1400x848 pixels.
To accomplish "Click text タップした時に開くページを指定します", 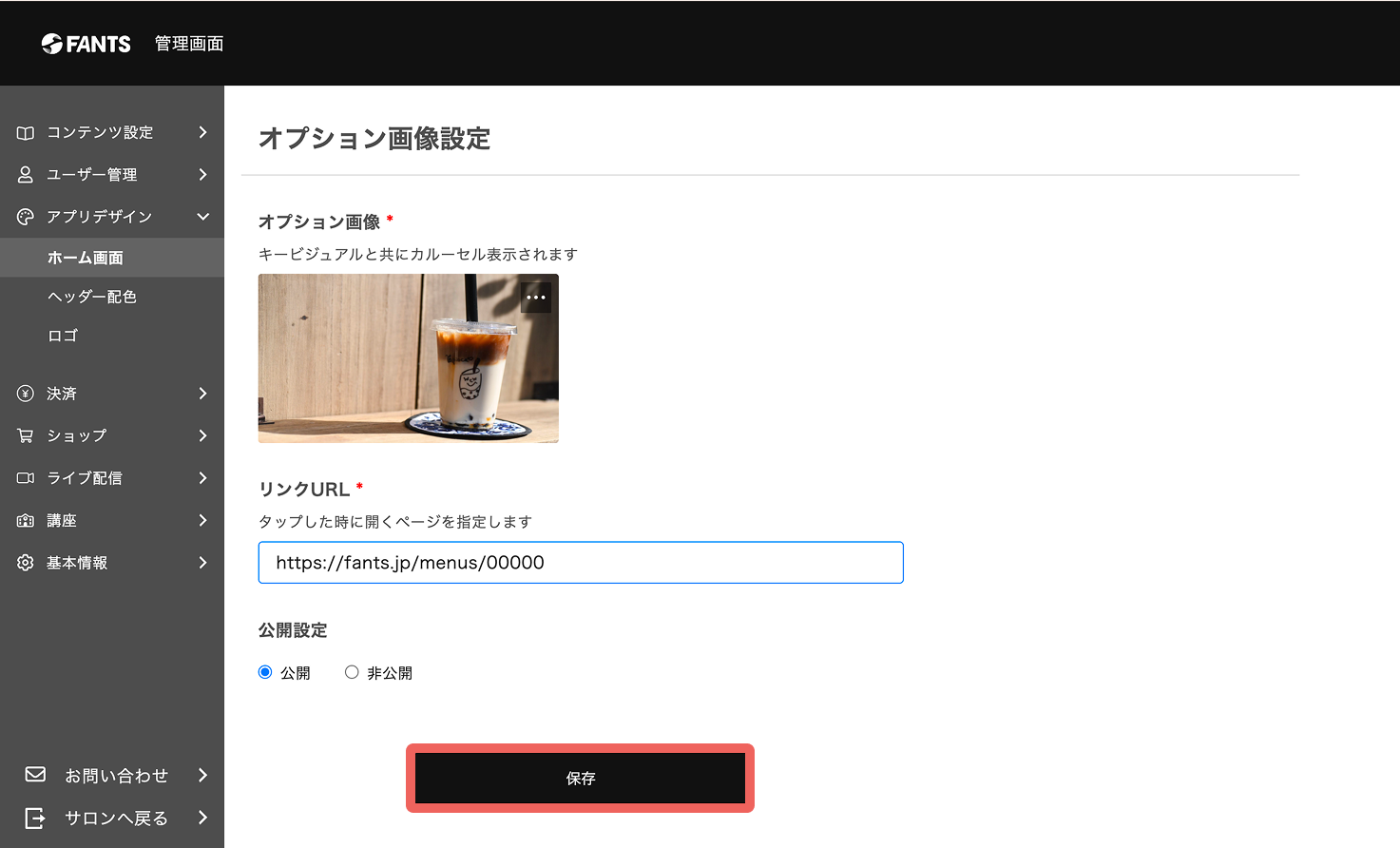I will (x=395, y=522).
